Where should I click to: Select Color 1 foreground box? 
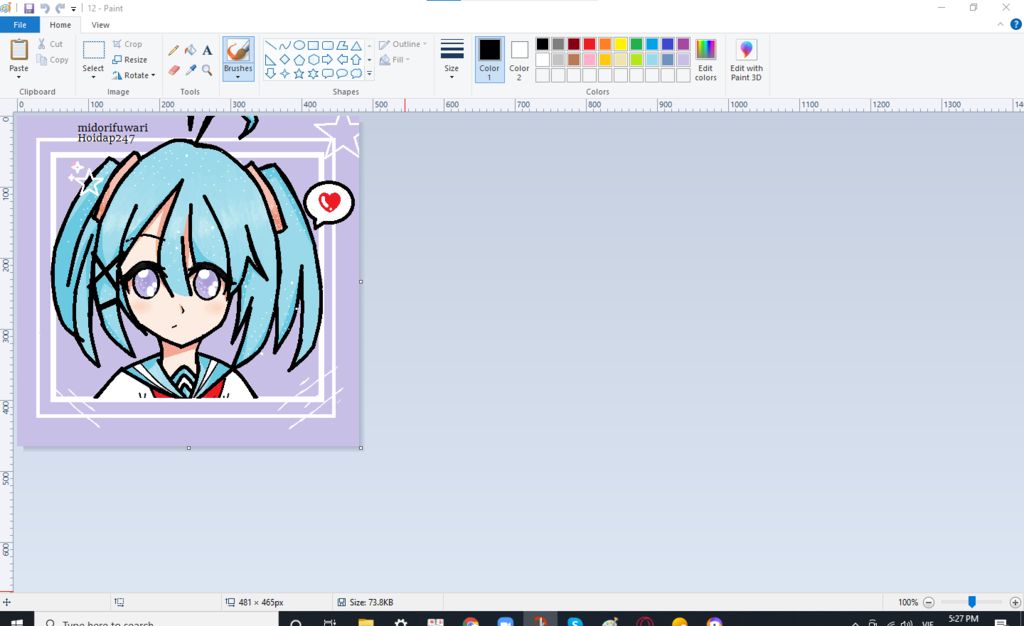coord(489,59)
